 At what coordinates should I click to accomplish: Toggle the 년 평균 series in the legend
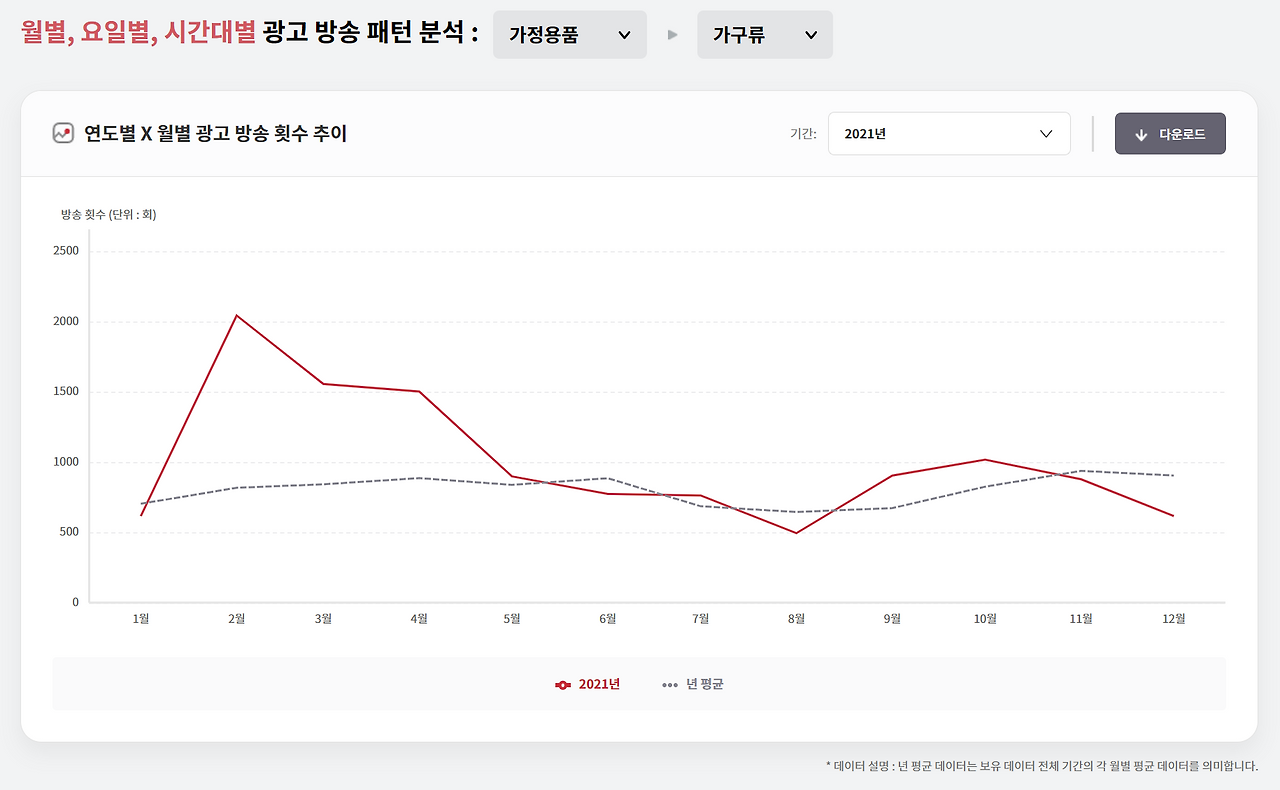click(692, 684)
